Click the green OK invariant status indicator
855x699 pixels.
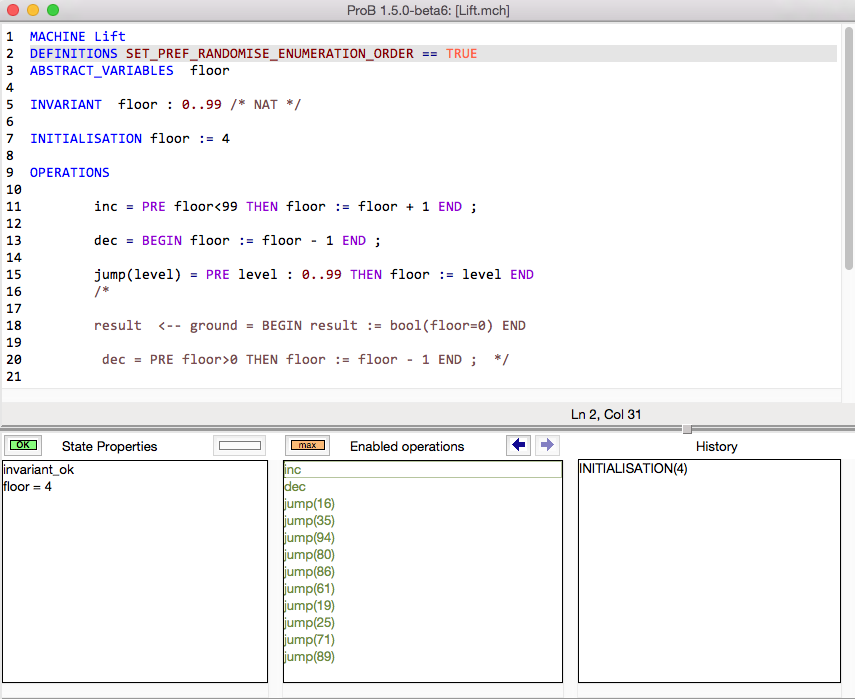pyautogui.click(x=21, y=445)
